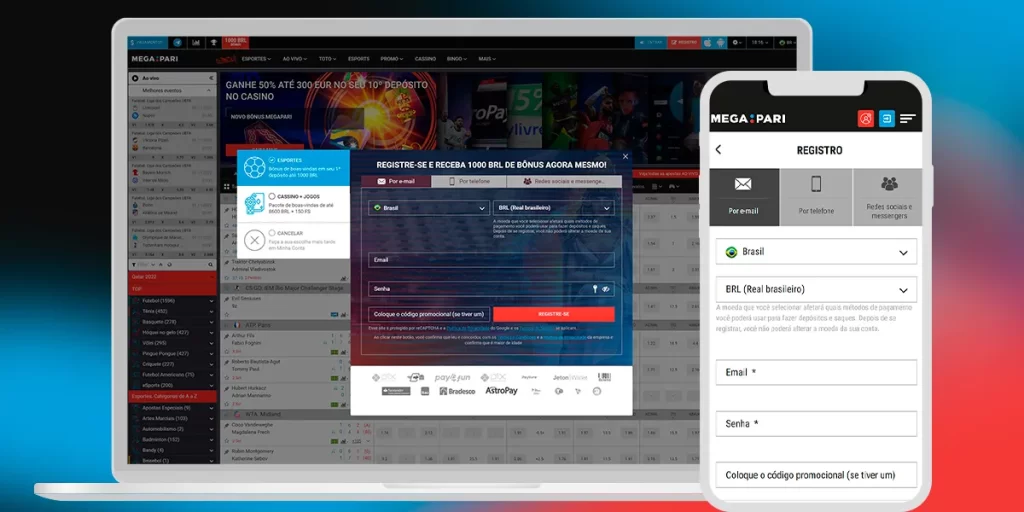The height and width of the screenshot is (512, 1024).
Task: Click the promo code field in desktop popup
Action: (x=429, y=314)
